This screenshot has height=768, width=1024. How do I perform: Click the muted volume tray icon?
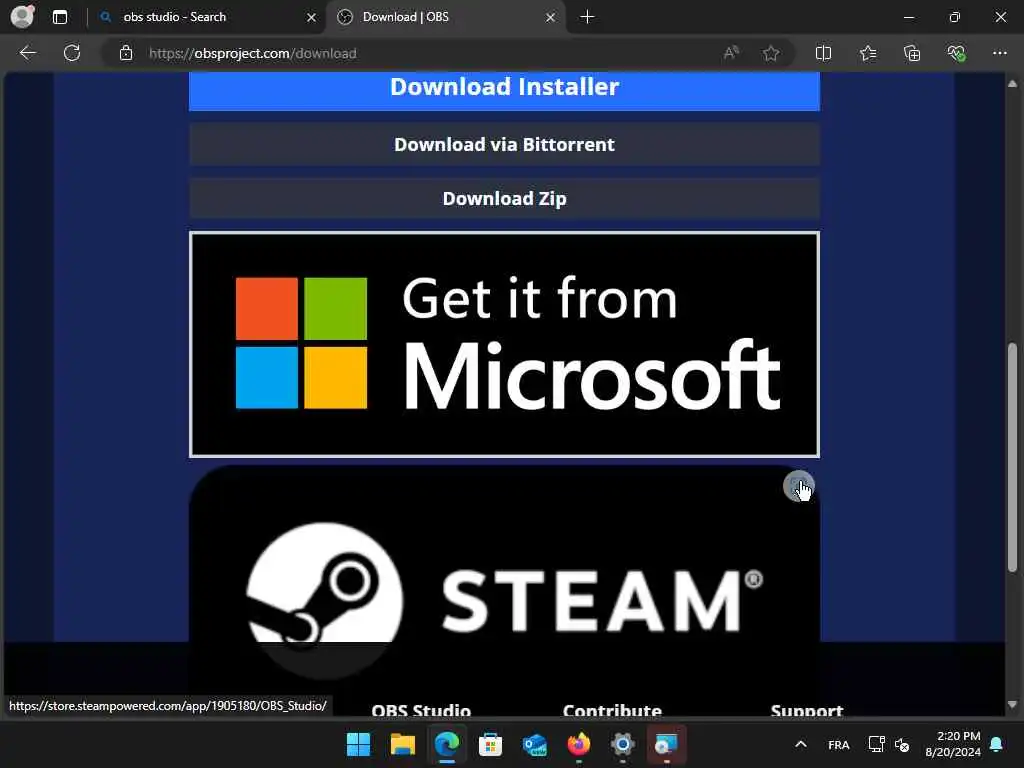coord(902,744)
